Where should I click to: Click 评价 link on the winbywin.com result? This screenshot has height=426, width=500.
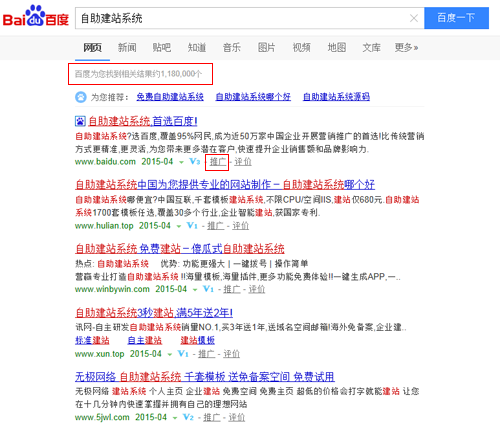(x=257, y=289)
